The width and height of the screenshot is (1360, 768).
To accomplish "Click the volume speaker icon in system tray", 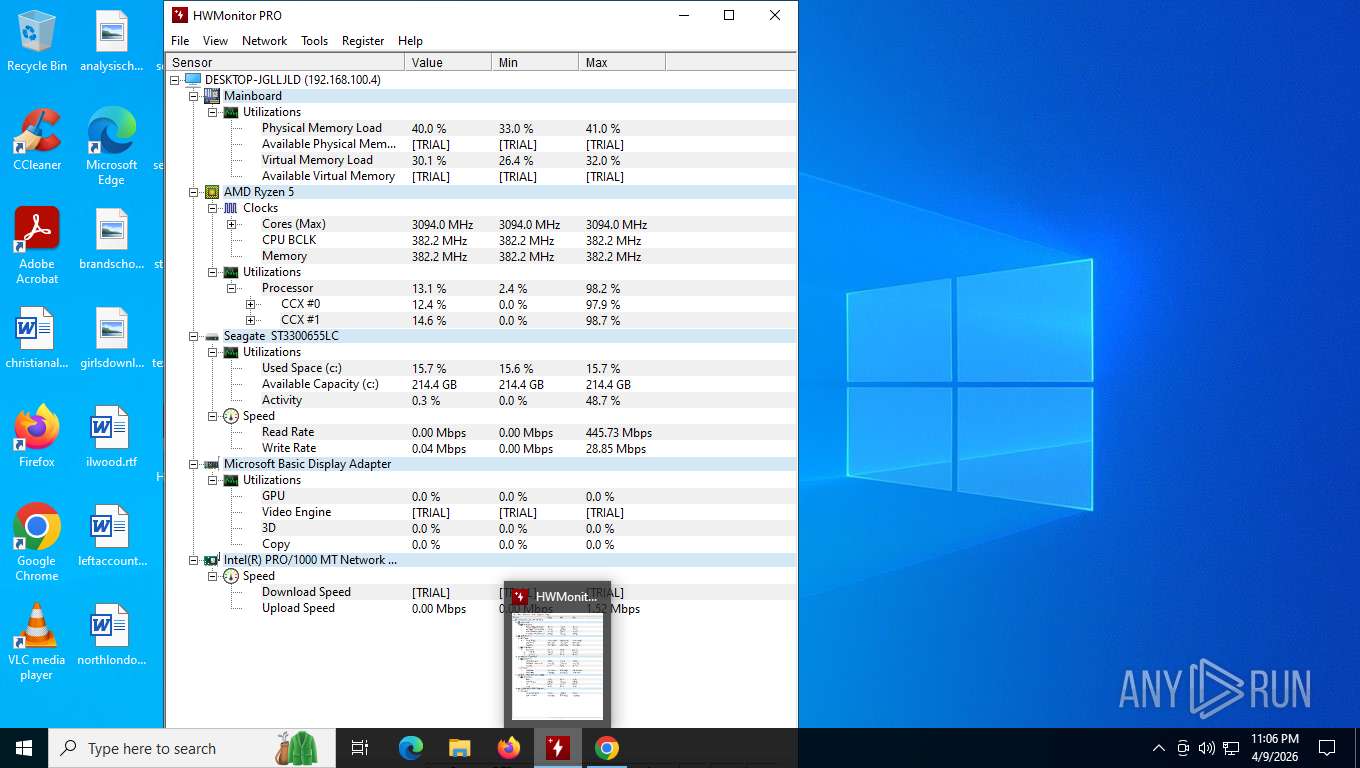I will point(1206,748).
